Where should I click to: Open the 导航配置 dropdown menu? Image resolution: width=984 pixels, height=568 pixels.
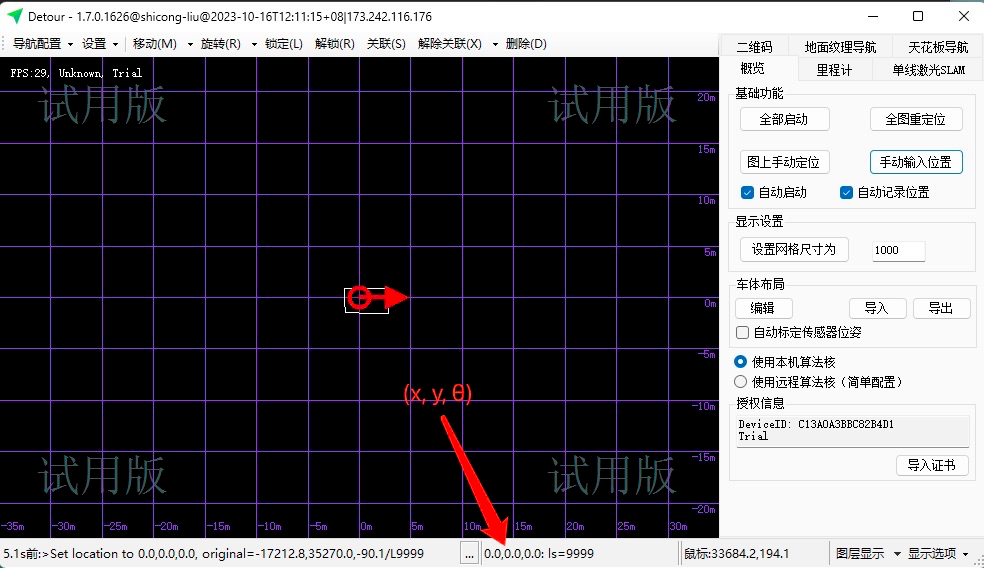[x=43, y=44]
